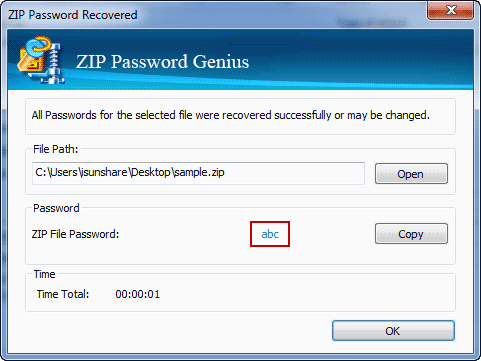Click inside the File Path text field
This screenshot has height=361, width=481.
198,173
